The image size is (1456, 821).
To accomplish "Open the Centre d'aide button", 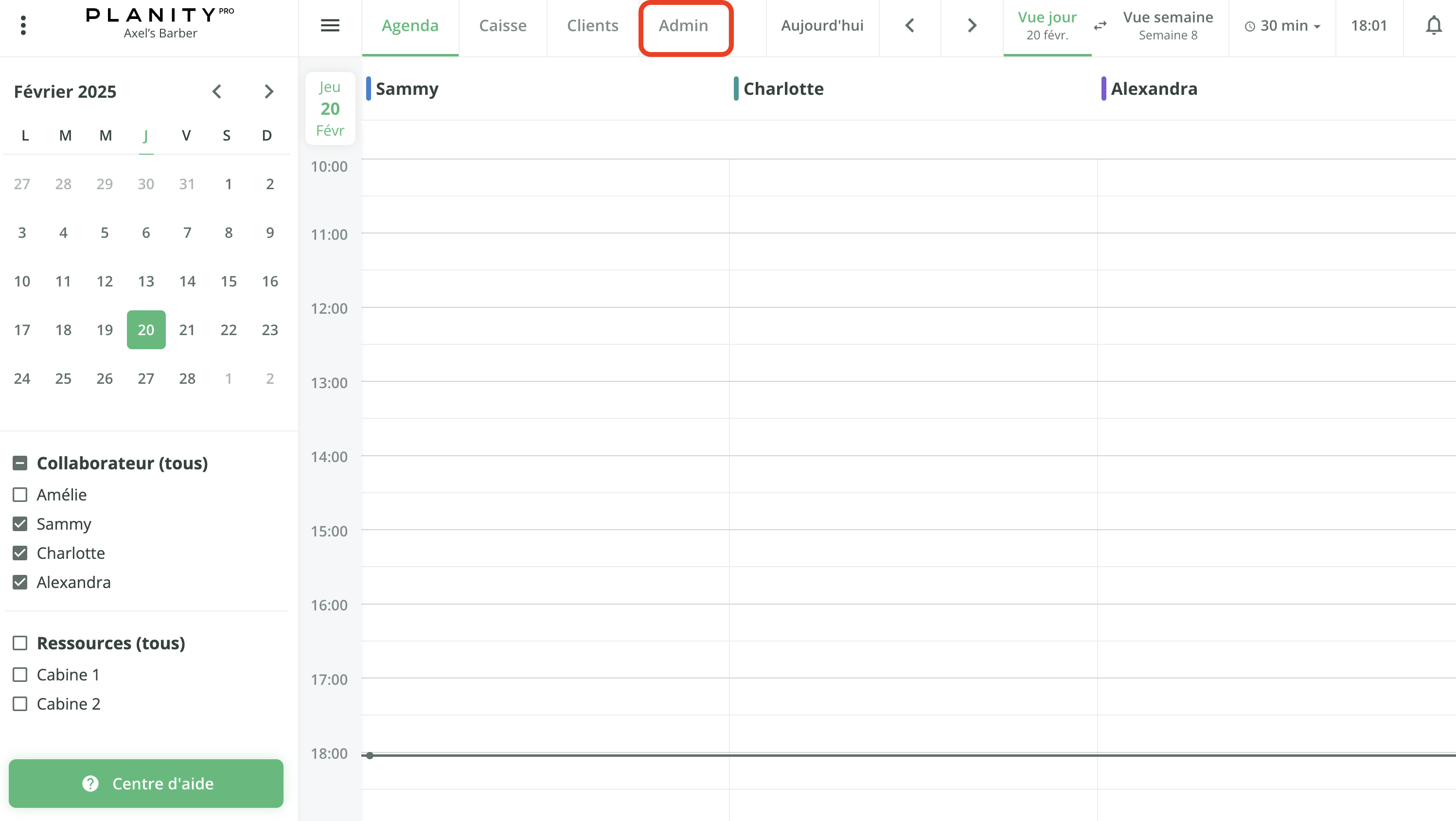I will pyautogui.click(x=146, y=783).
